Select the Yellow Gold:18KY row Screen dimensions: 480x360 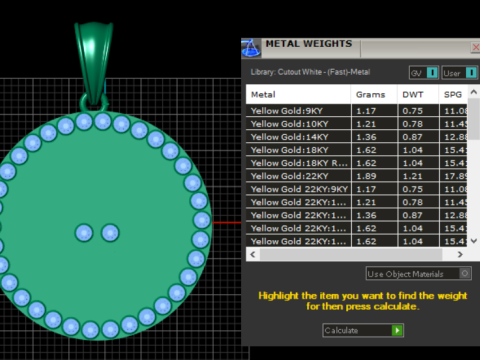point(357,150)
